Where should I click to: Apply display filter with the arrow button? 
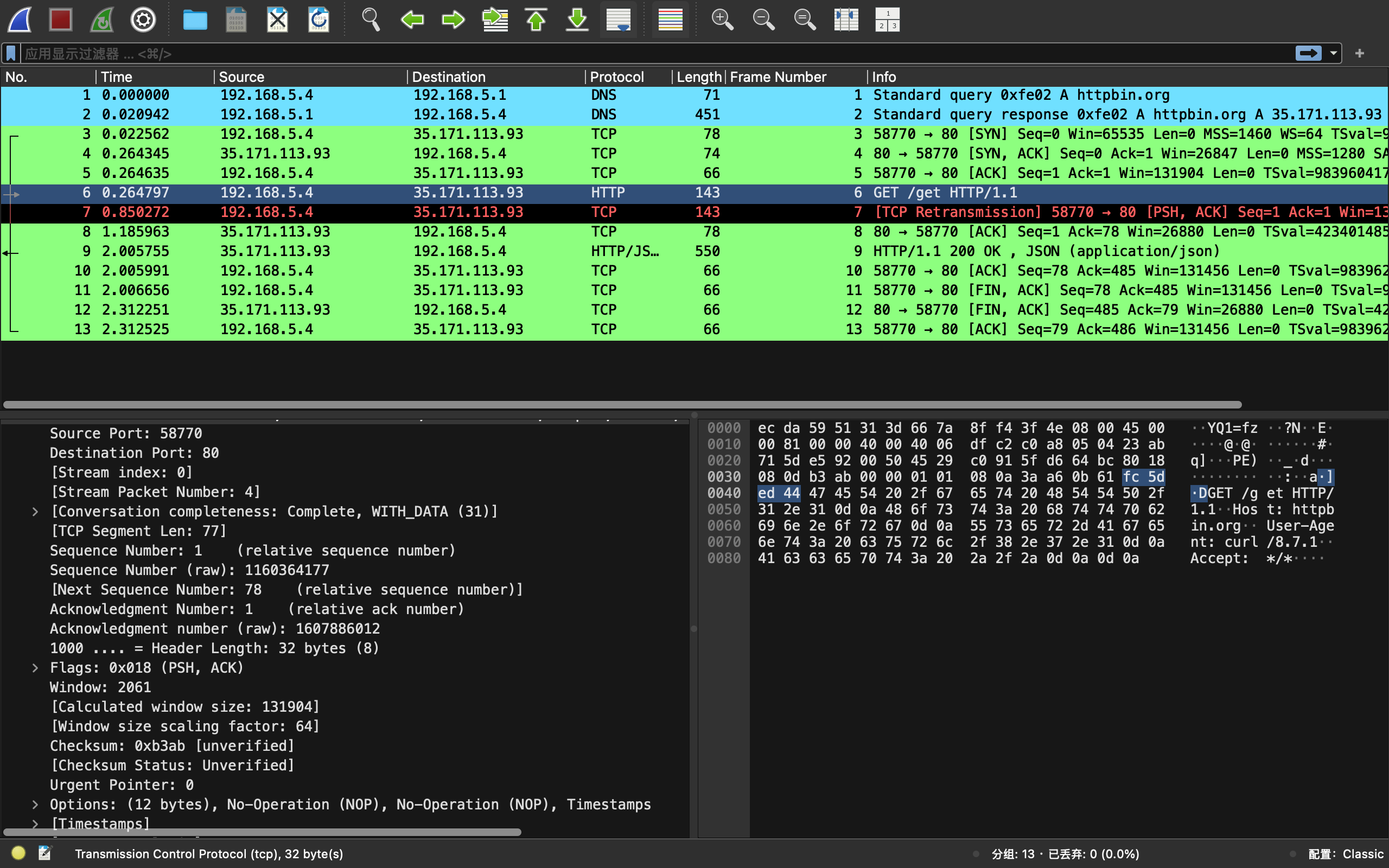click(x=1309, y=53)
